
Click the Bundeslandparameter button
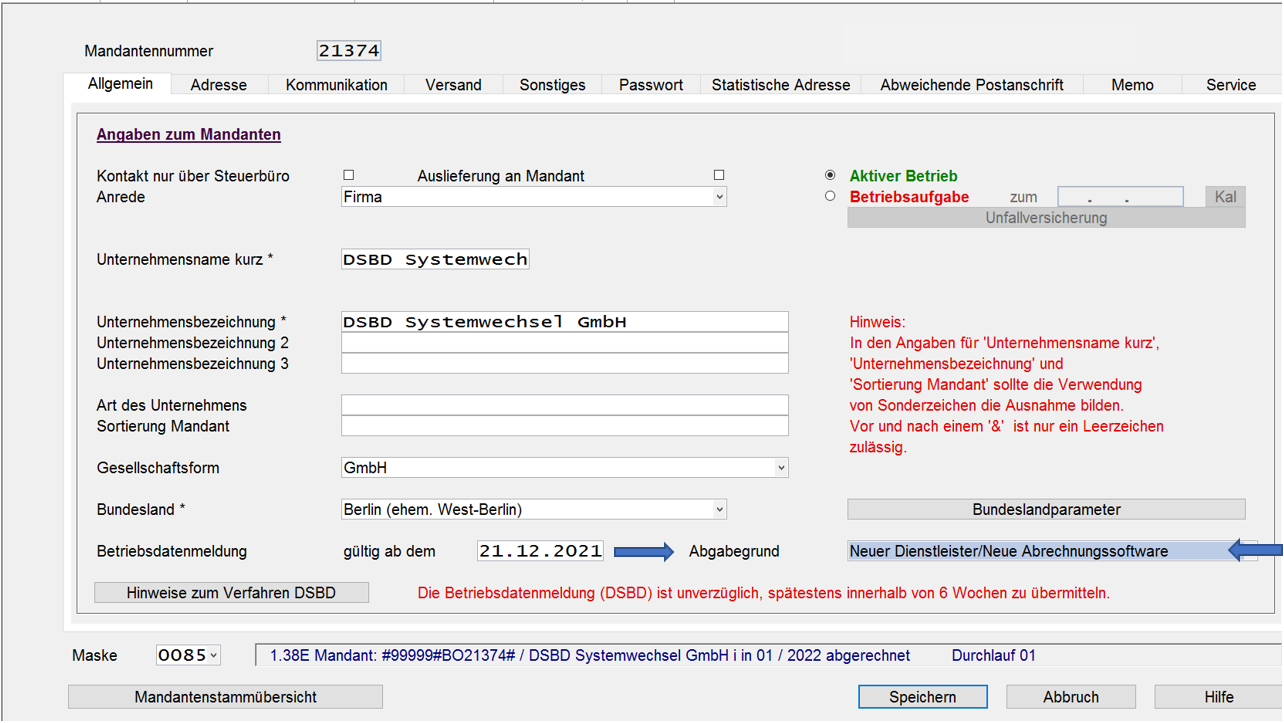pyautogui.click(x=1046, y=510)
